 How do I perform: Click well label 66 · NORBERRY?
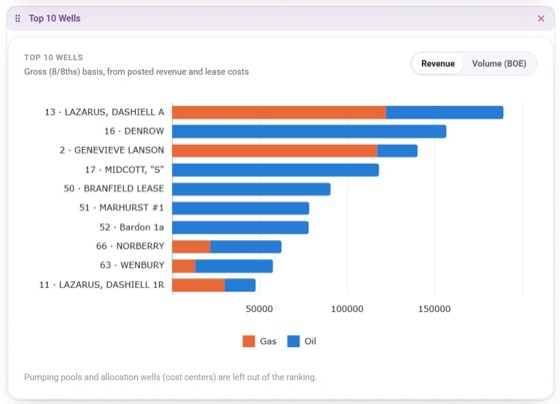click(x=130, y=246)
